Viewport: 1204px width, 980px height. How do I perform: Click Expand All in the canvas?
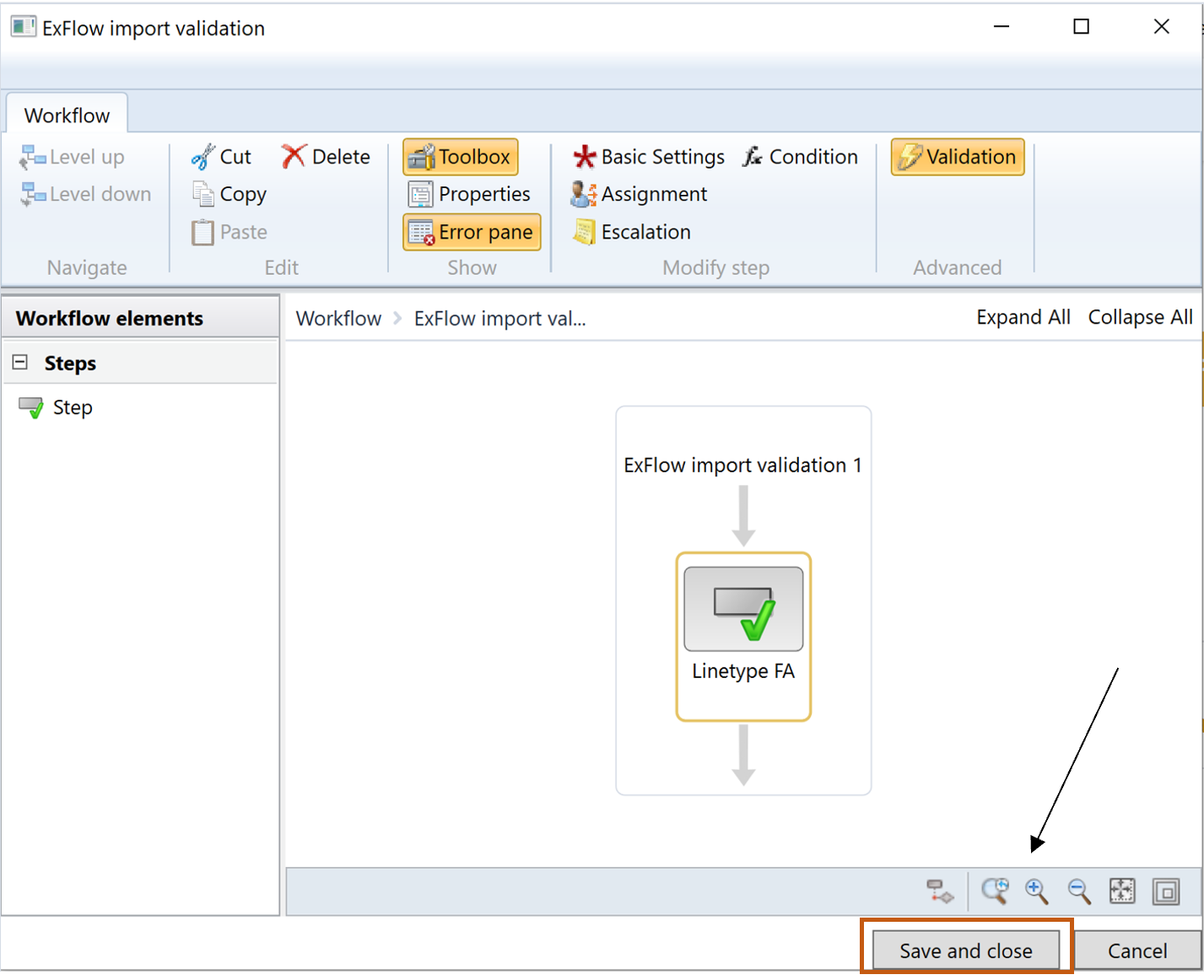point(1023,317)
